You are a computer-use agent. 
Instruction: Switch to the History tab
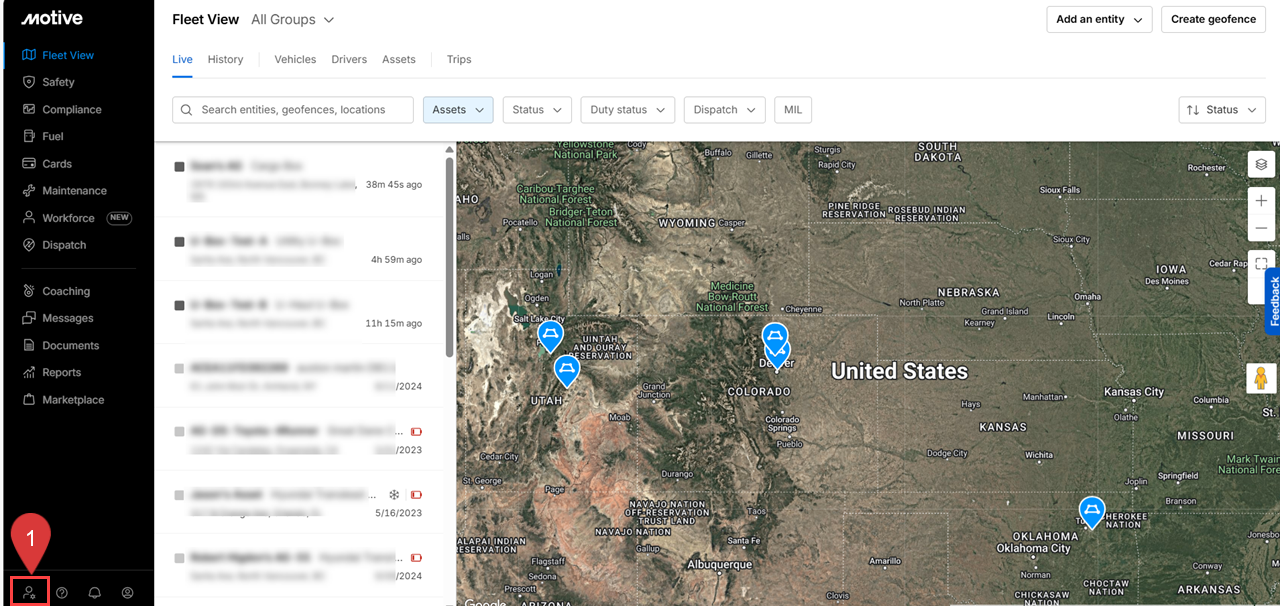[x=226, y=59]
